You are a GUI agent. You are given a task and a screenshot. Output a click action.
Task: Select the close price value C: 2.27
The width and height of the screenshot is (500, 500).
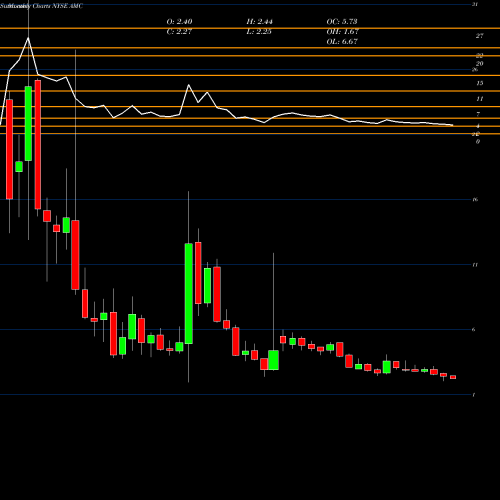coord(179,32)
